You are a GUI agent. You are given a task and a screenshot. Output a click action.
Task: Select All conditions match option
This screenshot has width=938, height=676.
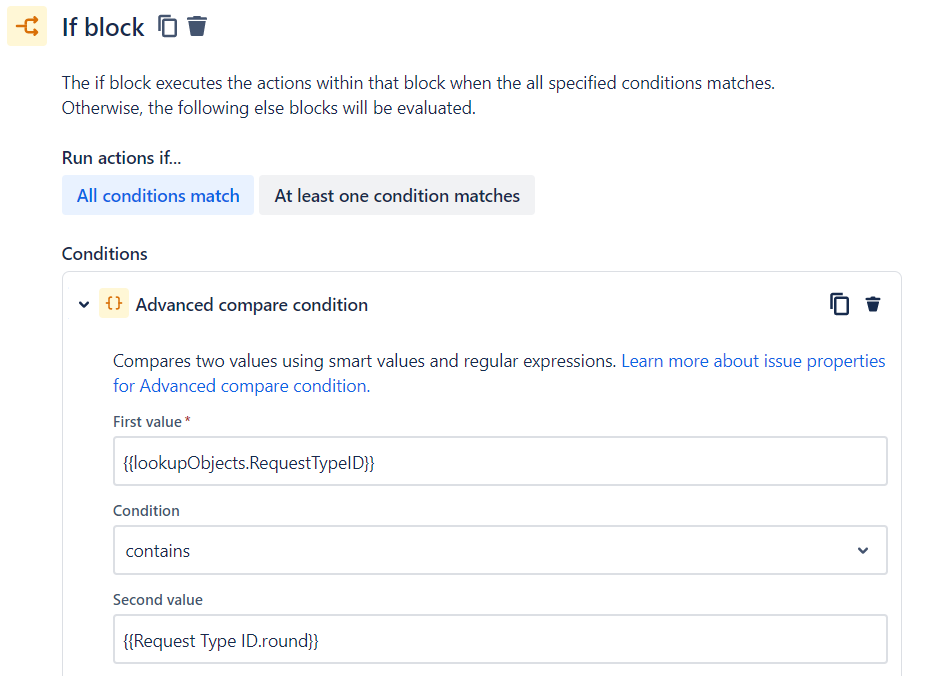click(x=158, y=195)
